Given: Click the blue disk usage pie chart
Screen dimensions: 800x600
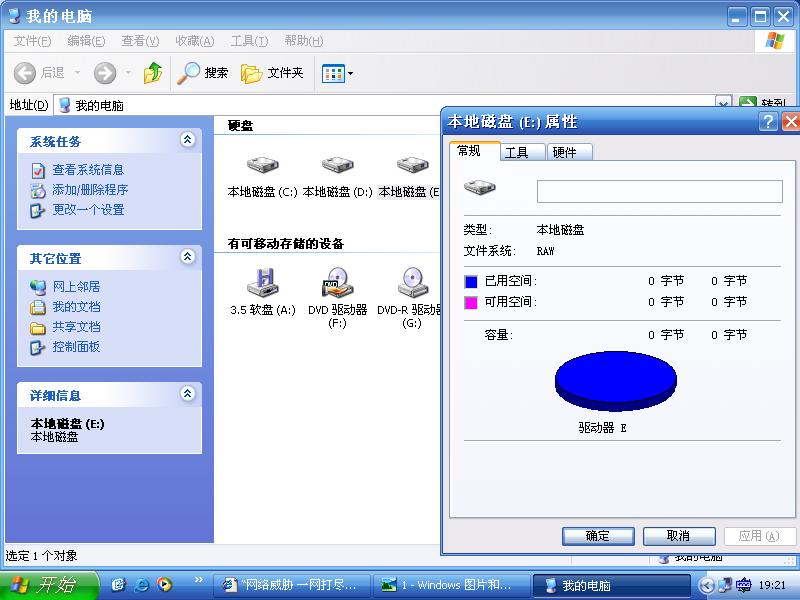Looking at the screenshot, I should coord(615,381).
